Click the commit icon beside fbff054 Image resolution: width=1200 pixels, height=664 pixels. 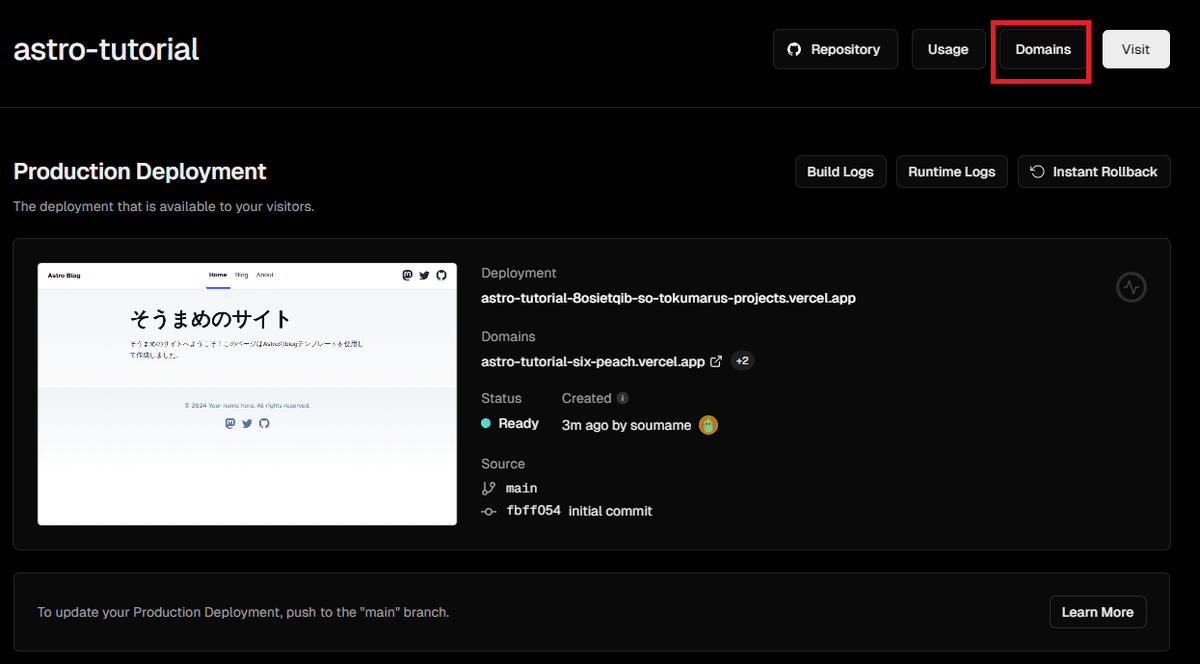point(488,511)
